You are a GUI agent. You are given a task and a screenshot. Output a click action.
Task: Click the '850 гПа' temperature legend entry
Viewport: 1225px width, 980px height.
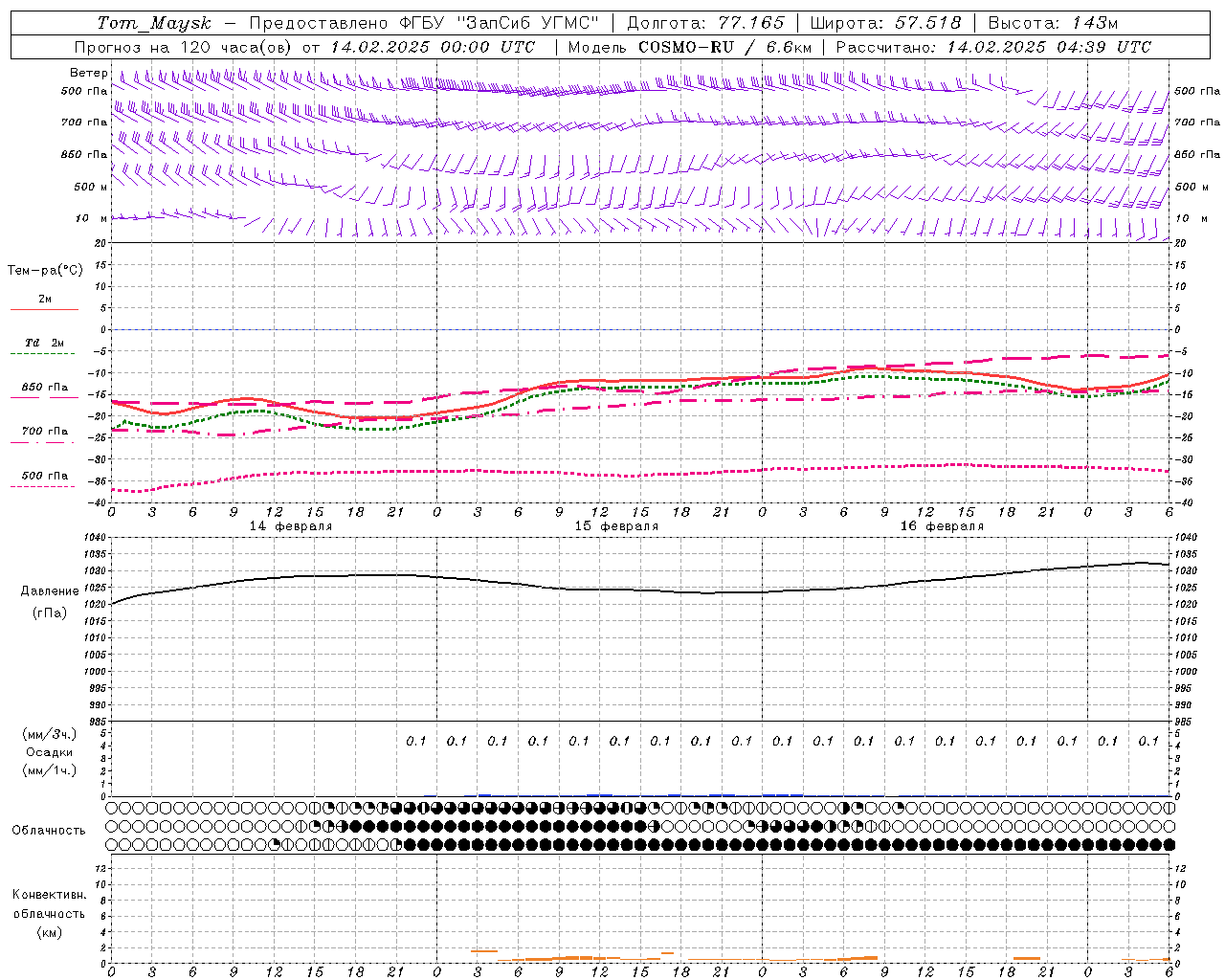(x=45, y=388)
